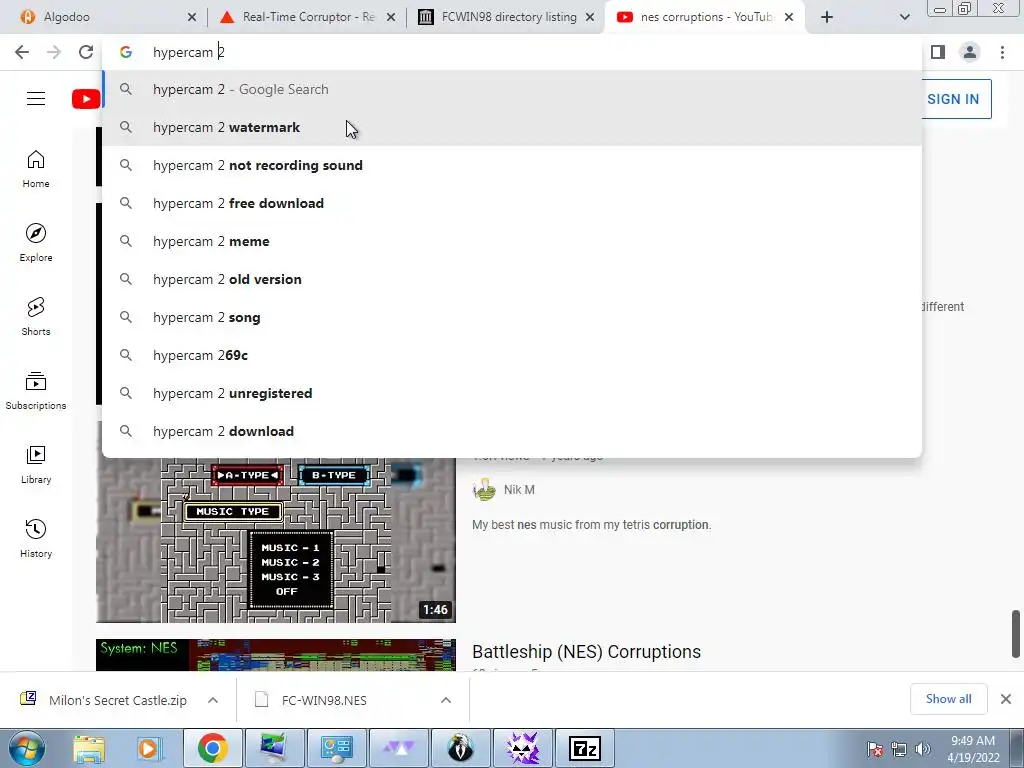Select hypercam 269c suggestion
Image resolution: width=1024 pixels, height=768 pixels.
pos(512,355)
